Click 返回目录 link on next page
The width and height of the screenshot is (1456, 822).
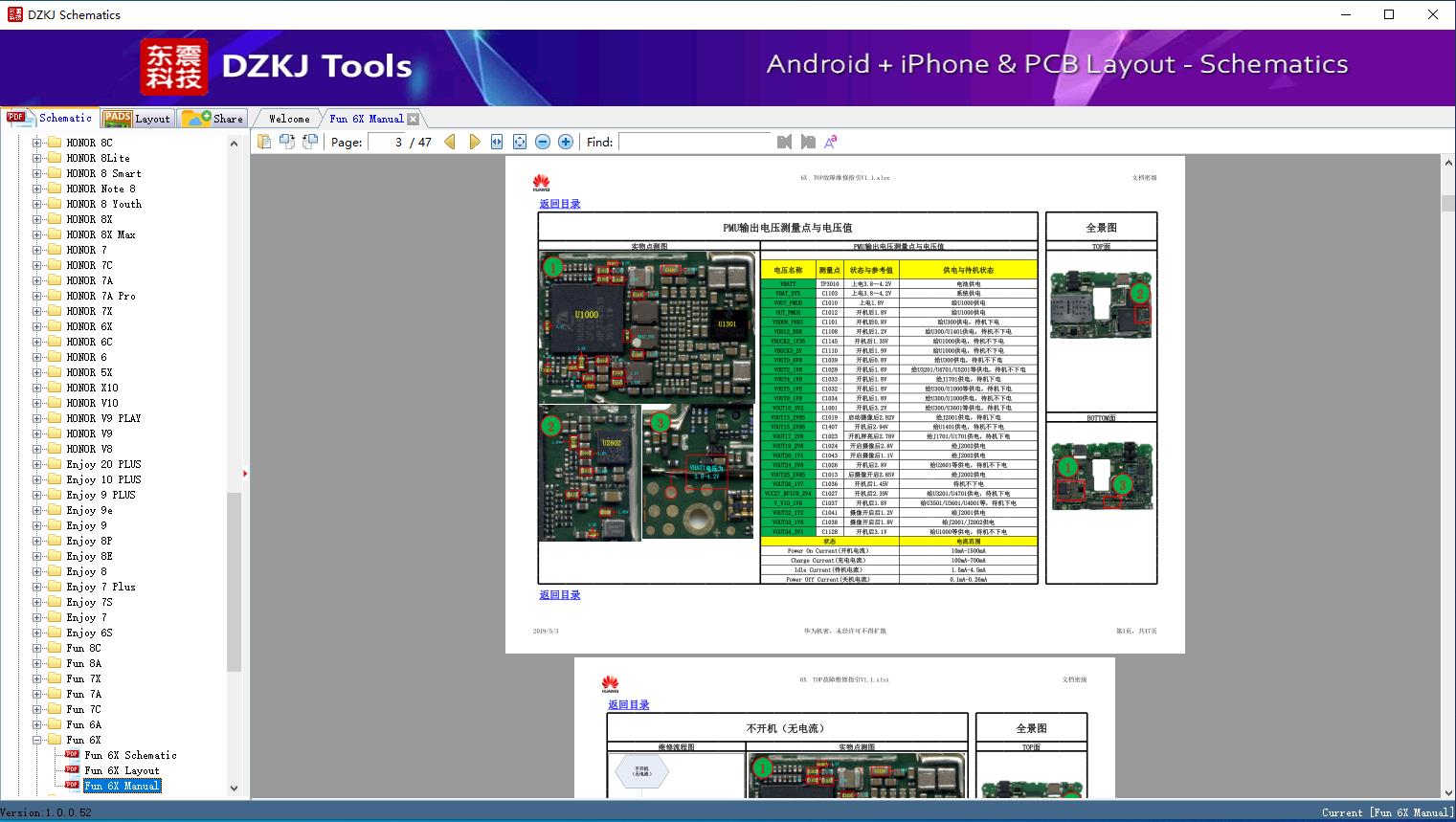pyautogui.click(x=628, y=705)
